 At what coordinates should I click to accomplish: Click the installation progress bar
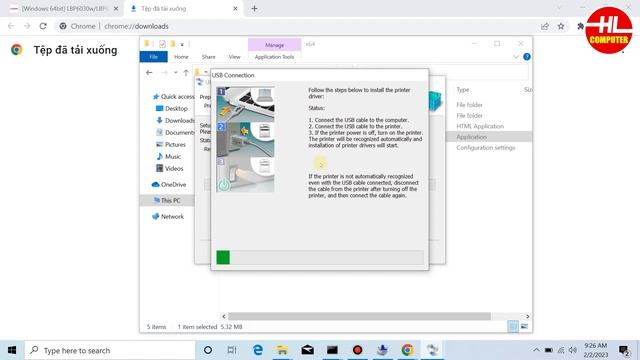[320, 258]
